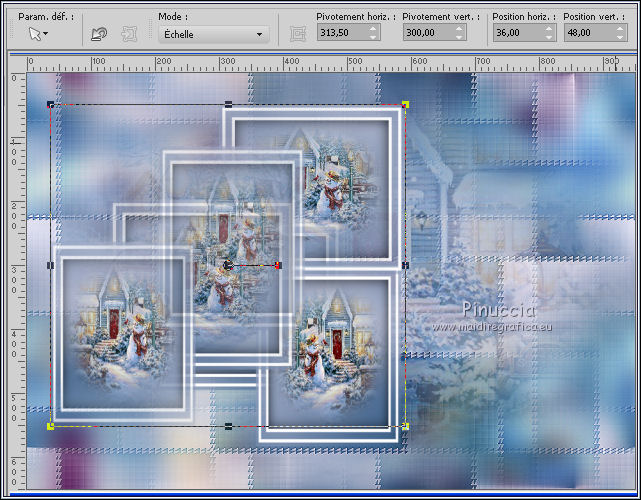Screen dimensions: 641x500
Task: Click the yellow top-right corner handle
Action: pos(406,105)
